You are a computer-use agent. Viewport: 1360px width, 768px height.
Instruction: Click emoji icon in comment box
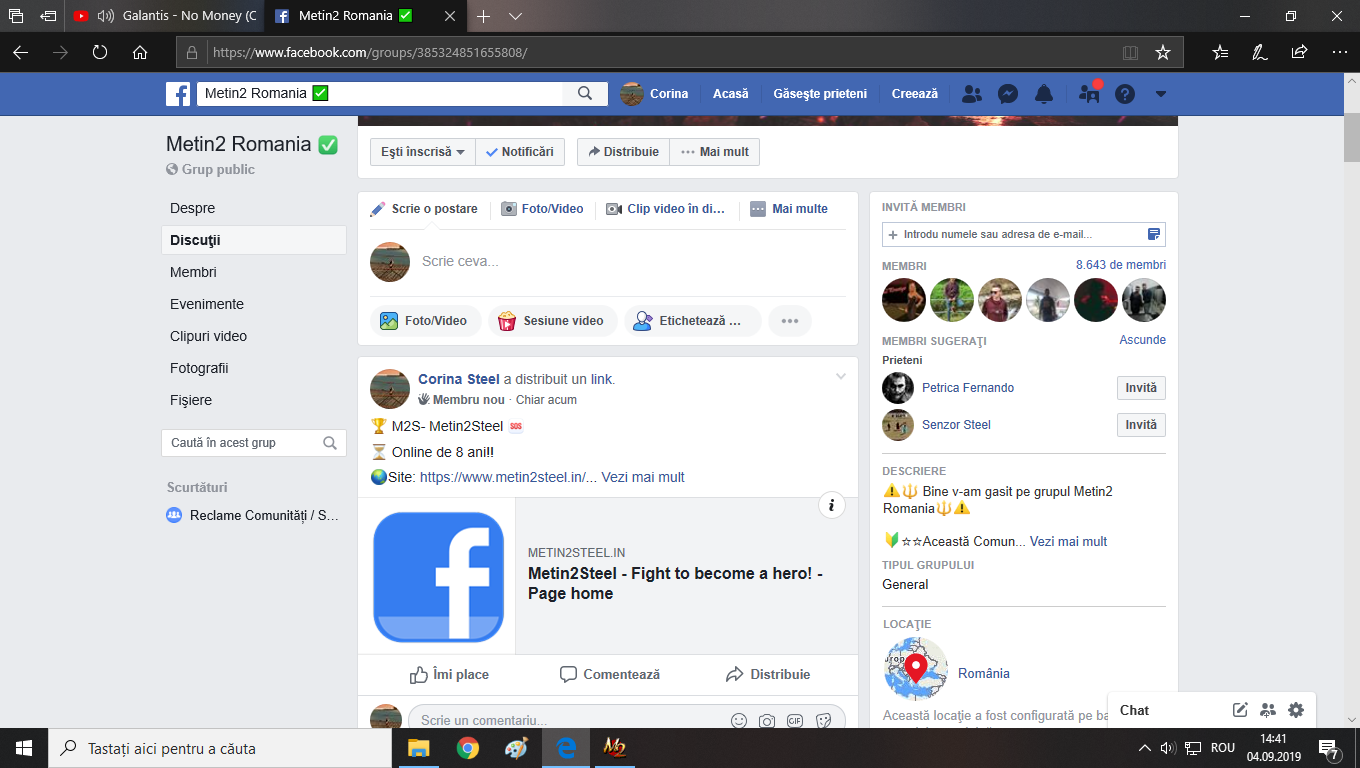click(739, 720)
